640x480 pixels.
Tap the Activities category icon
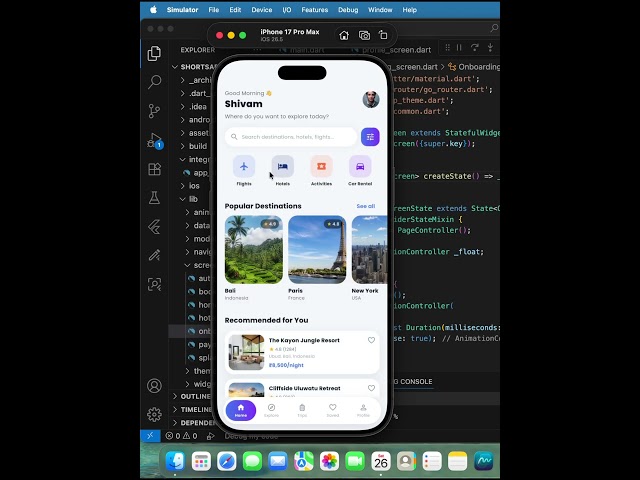321,167
